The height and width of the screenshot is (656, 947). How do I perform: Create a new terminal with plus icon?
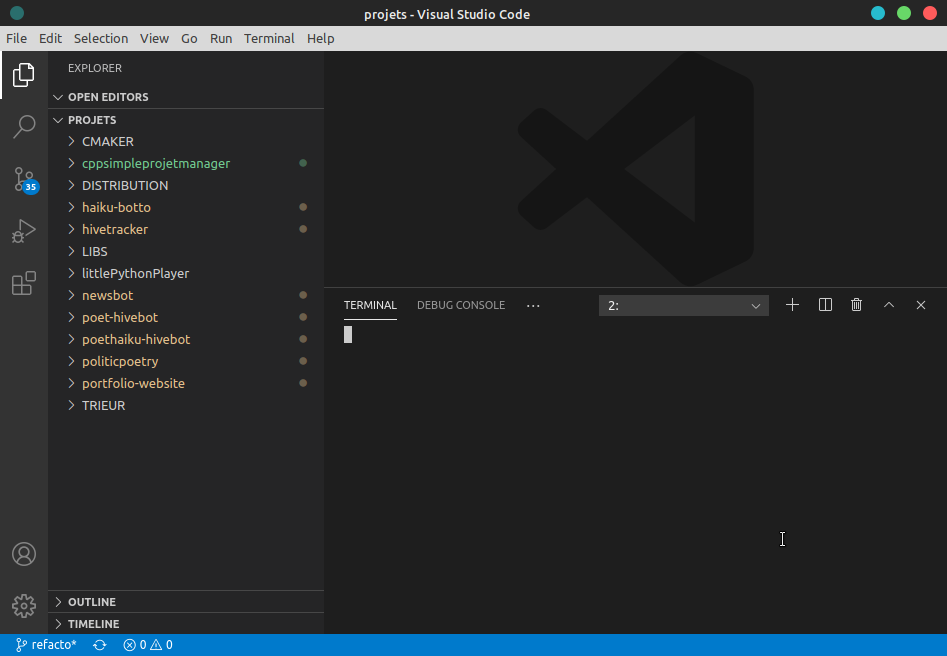pos(792,305)
